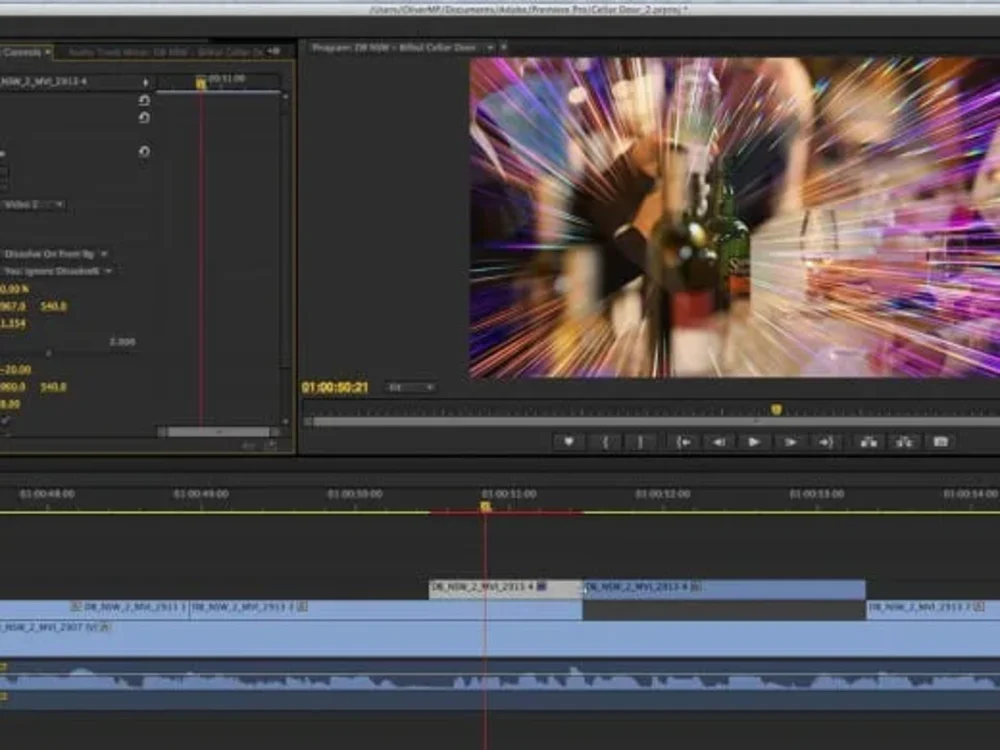Click the 01:00:50:21 timecode in Program monitor
The width and height of the screenshot is (1000, 750).
point(335,387)
